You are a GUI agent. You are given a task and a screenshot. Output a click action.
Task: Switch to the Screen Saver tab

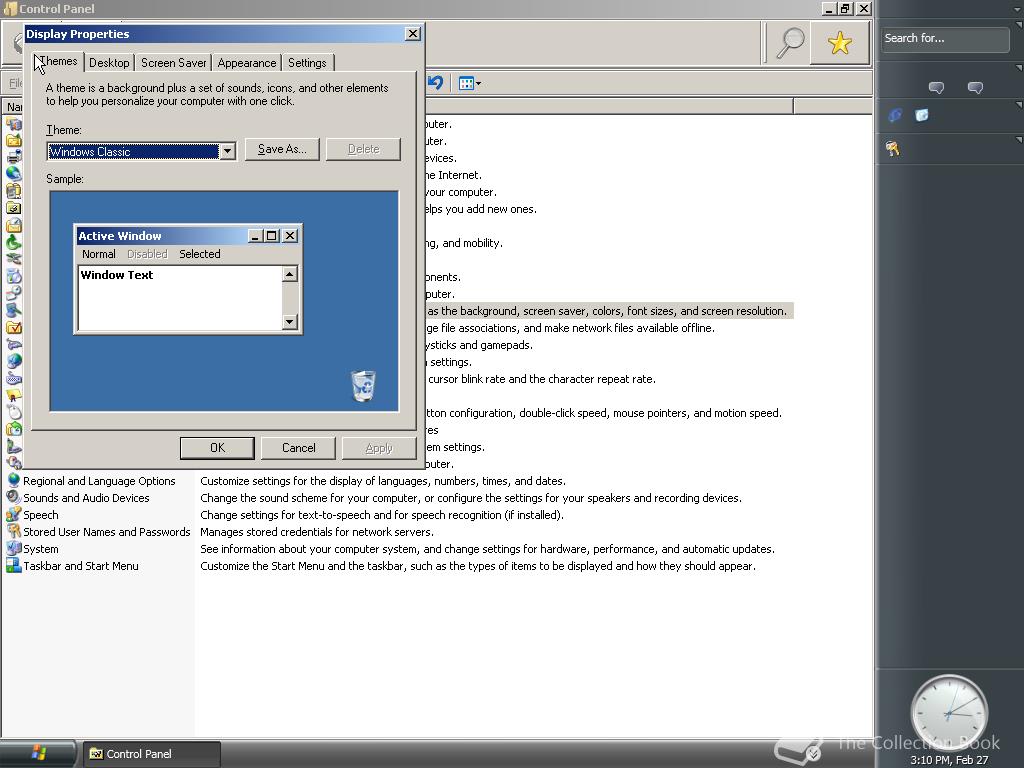[x=174, y=63]
